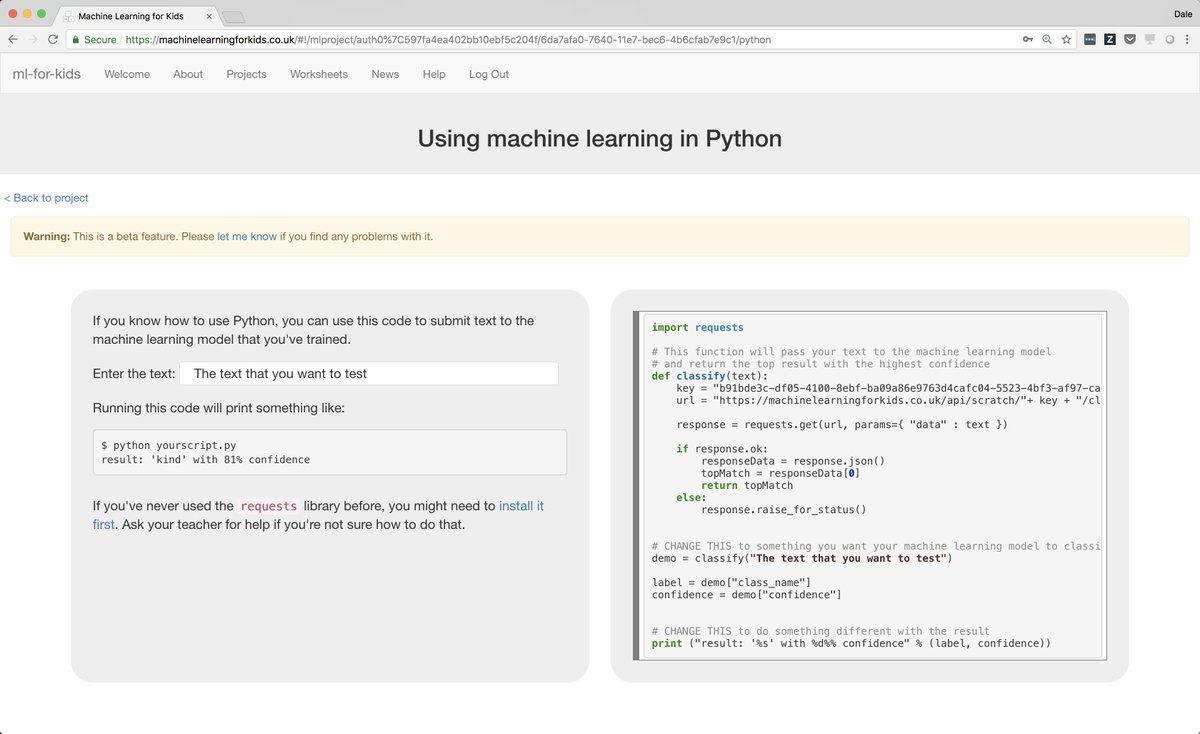Open the Pocket extension icon
This screenshot has width=1200, height=734.
click(1130, 40)
